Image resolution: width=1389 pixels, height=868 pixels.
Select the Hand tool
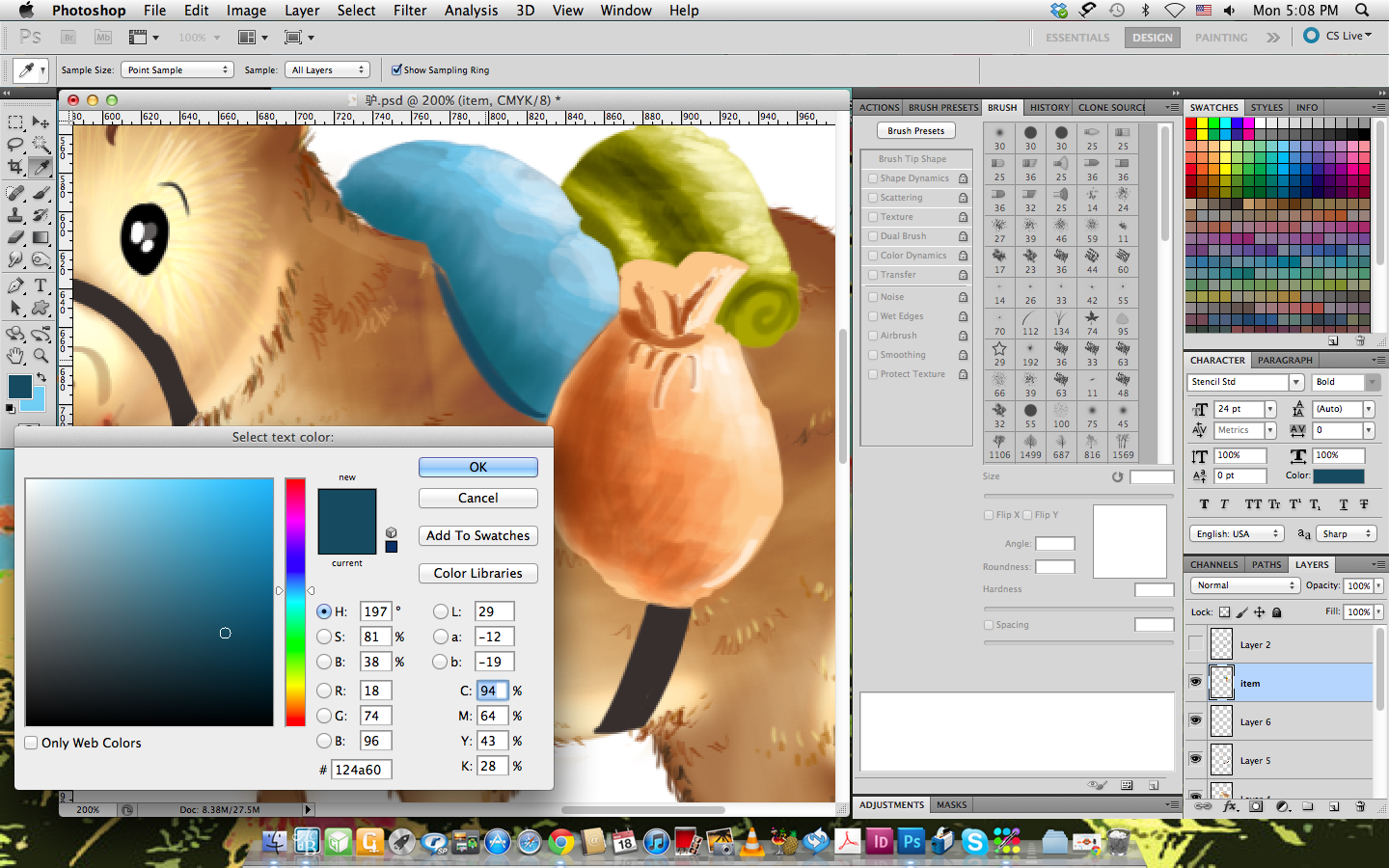pos(15,356)
